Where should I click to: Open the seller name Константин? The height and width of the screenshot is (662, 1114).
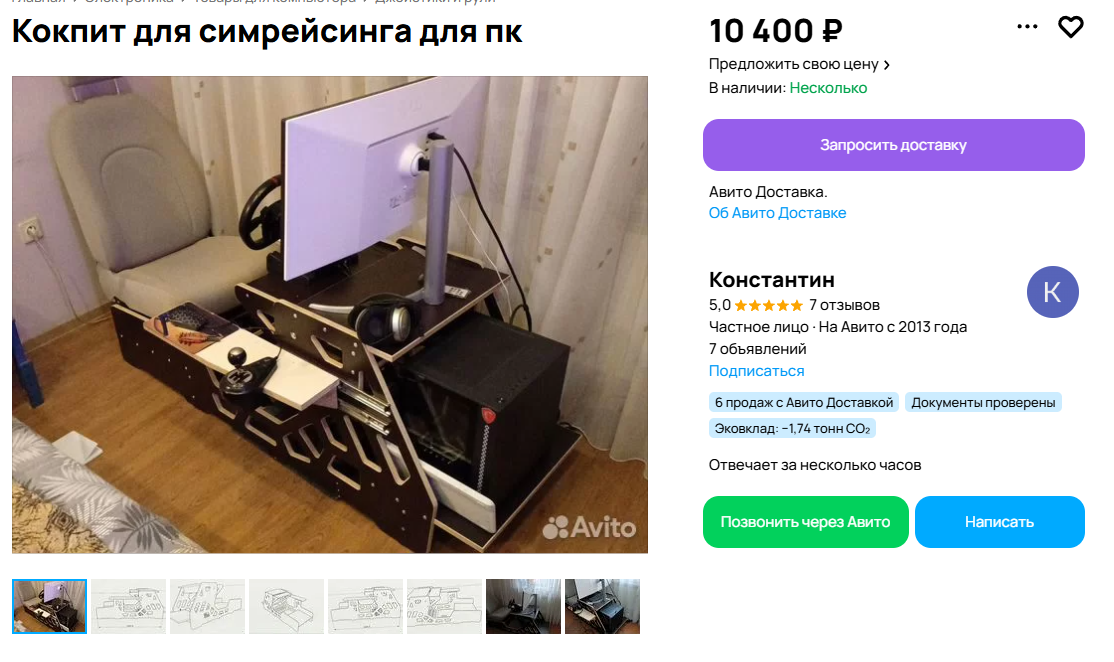click(772, 279)
